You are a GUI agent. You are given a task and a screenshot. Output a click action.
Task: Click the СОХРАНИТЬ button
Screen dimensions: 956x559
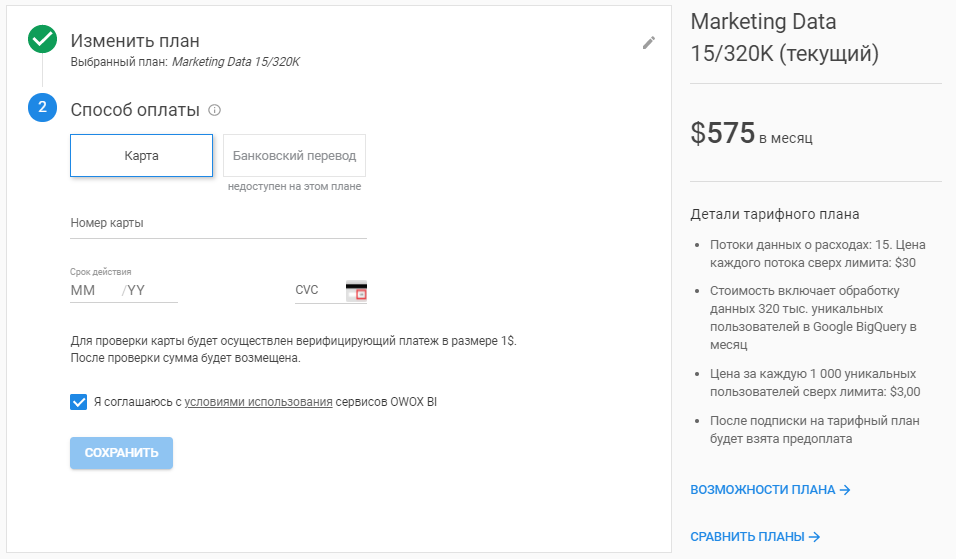pos(121,453)
